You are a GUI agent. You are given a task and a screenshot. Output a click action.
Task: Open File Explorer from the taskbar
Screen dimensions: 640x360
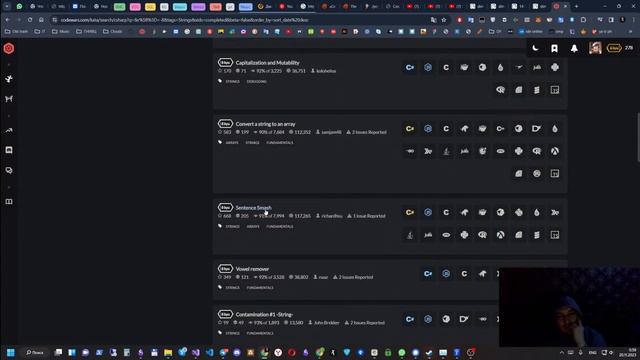pyautogui.click(x=168, y=352)
